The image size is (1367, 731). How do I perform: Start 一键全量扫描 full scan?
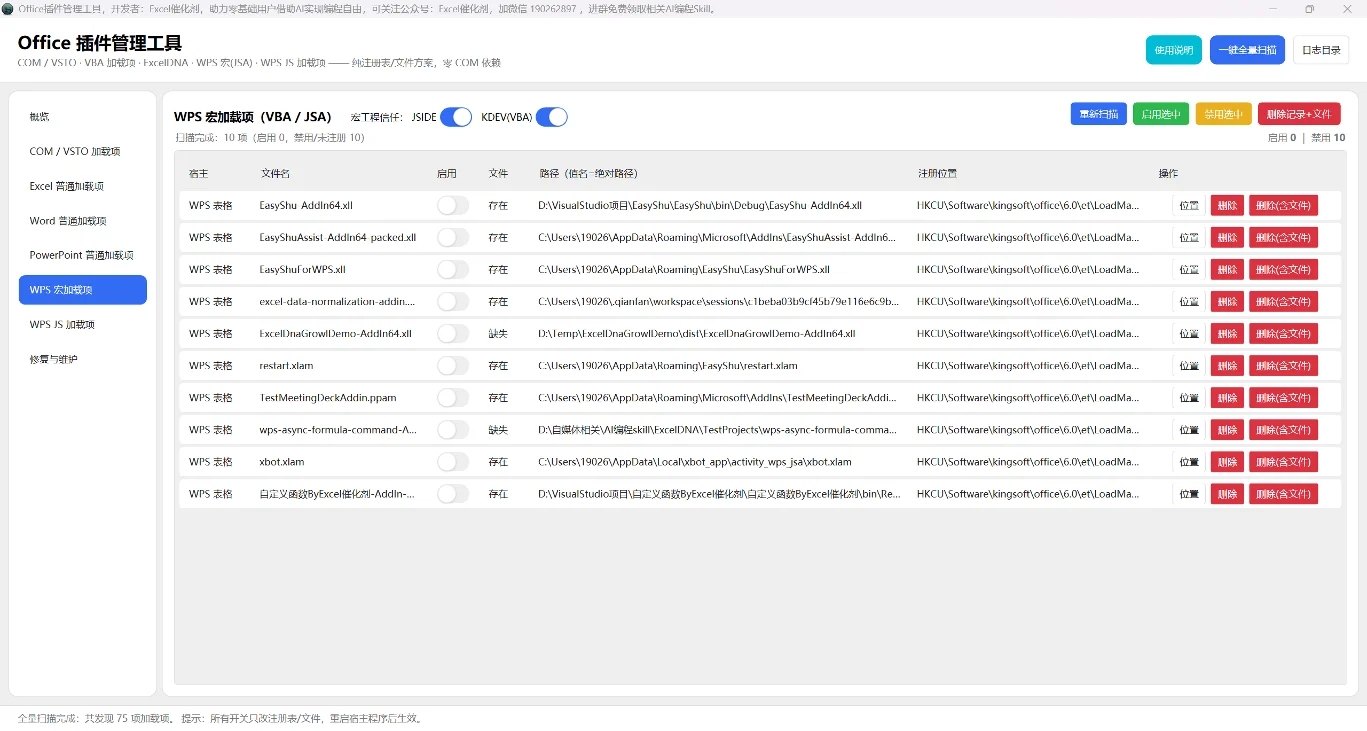pos(1247,50)
